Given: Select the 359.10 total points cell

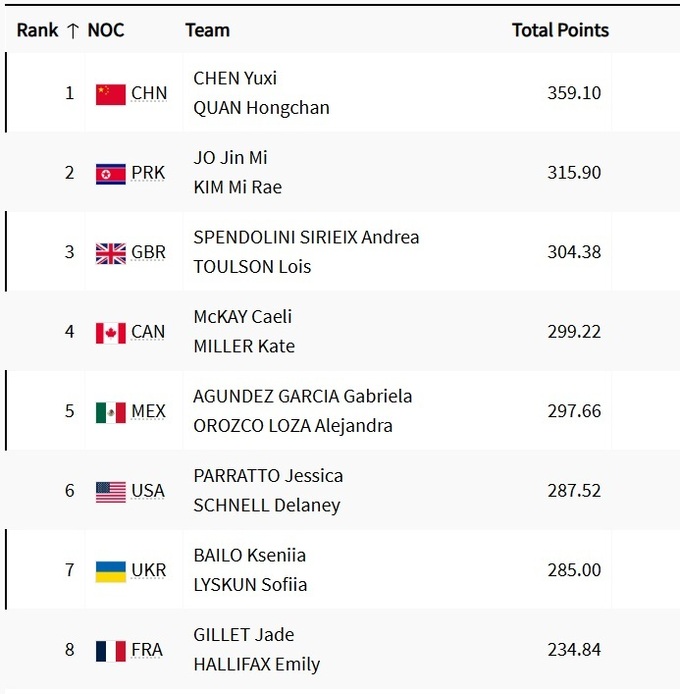Looking at the screenshot, I should pos(574,93).
